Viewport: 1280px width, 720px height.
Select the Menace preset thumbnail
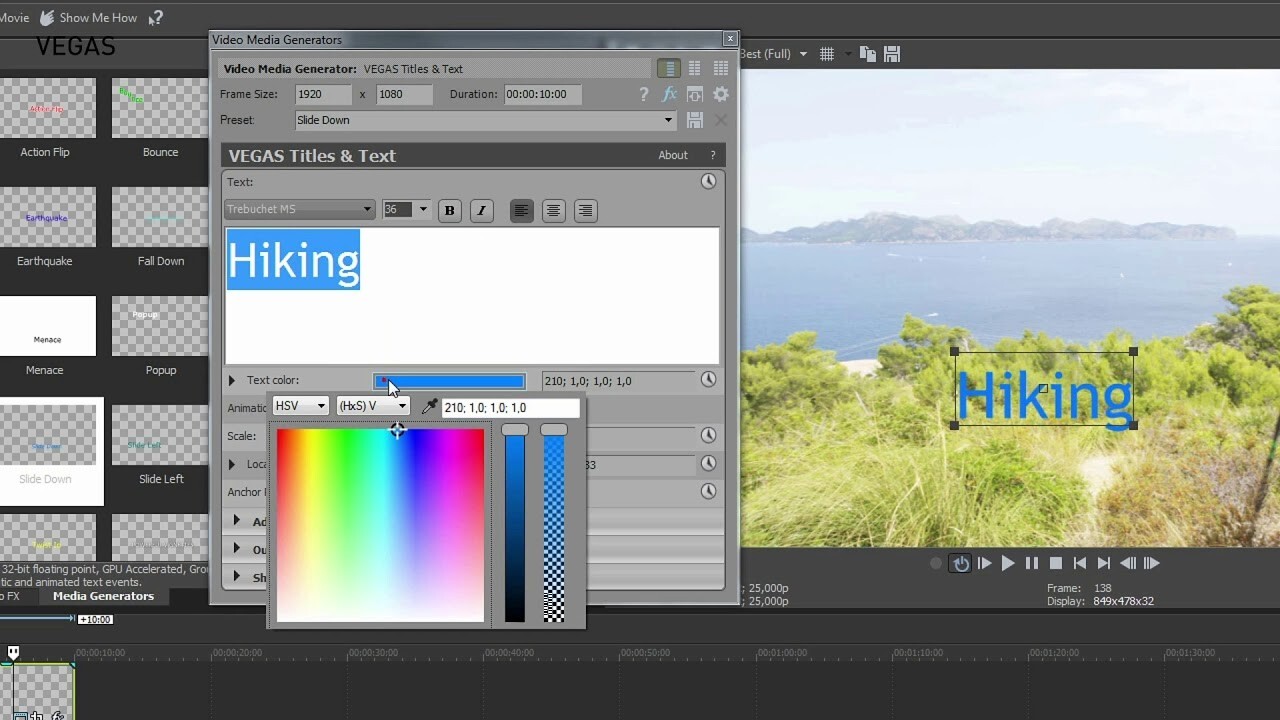[x=46, y=326]
